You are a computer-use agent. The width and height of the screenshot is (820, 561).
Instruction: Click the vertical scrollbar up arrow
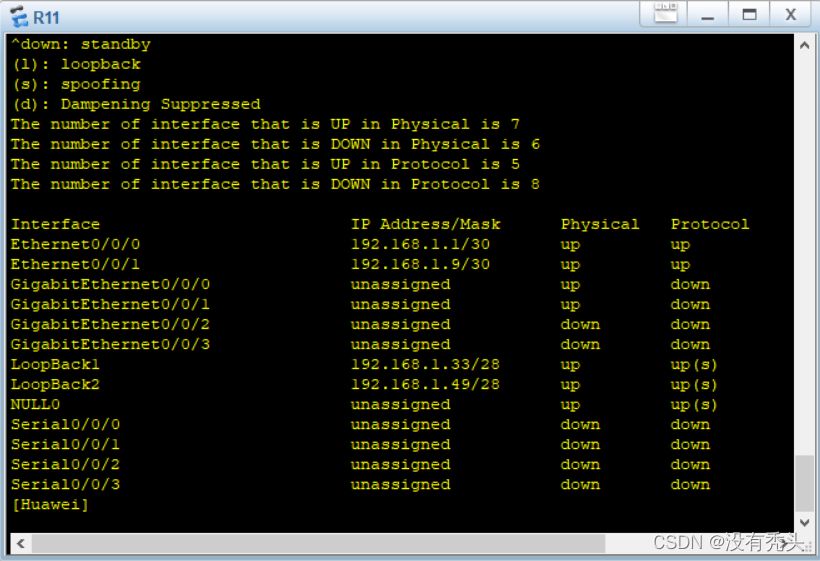804,45
